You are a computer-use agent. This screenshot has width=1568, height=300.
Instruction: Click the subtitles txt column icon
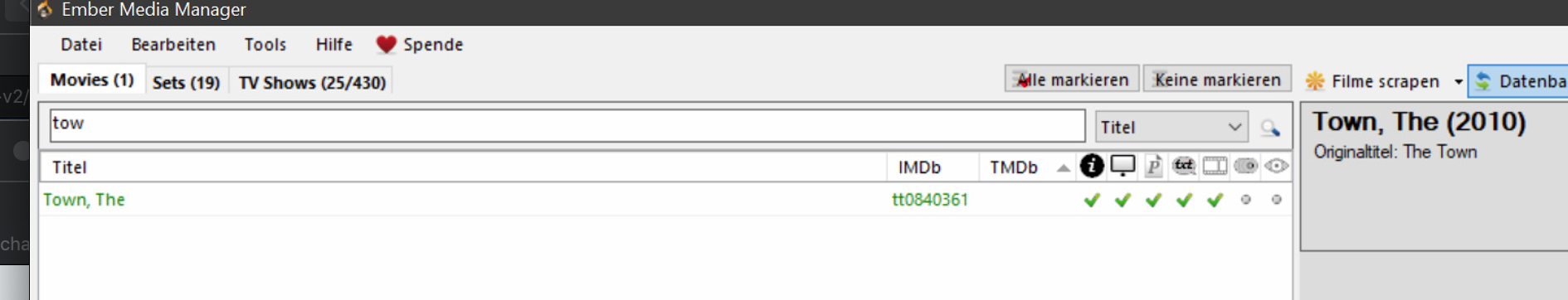coord(1184,166)
